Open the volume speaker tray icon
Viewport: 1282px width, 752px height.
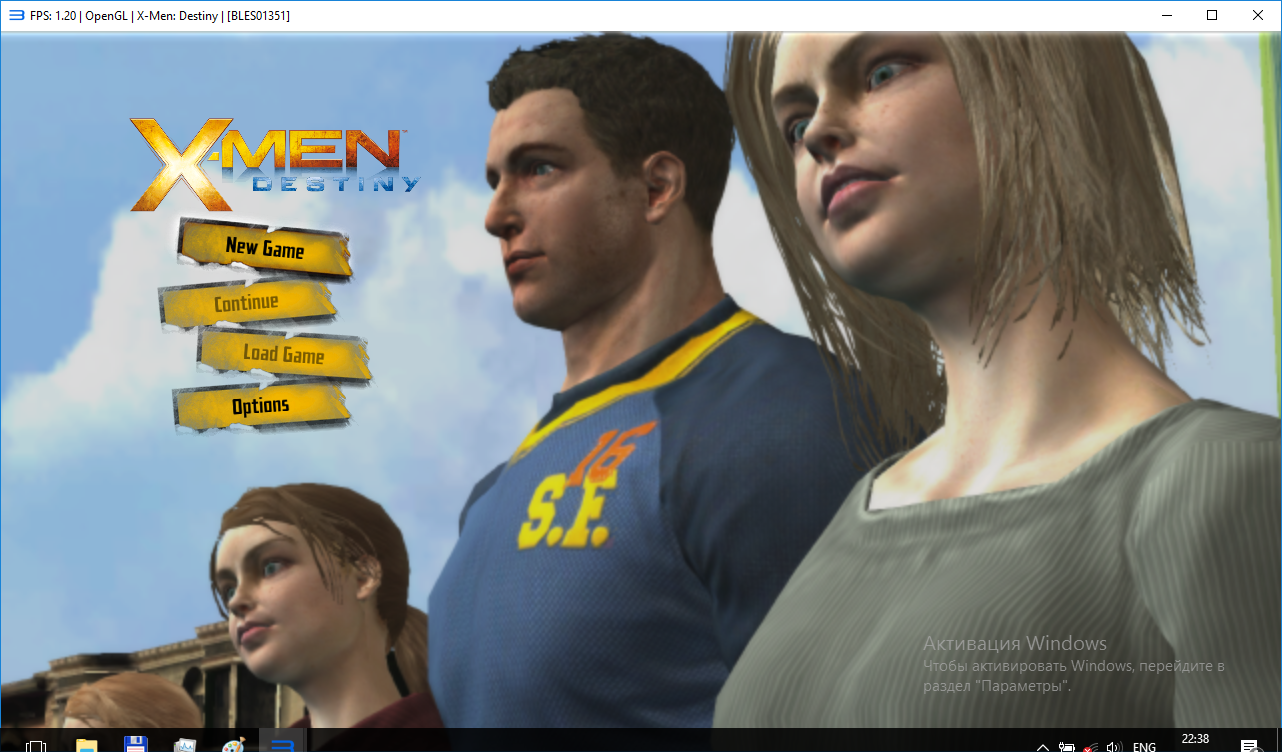1114,747
